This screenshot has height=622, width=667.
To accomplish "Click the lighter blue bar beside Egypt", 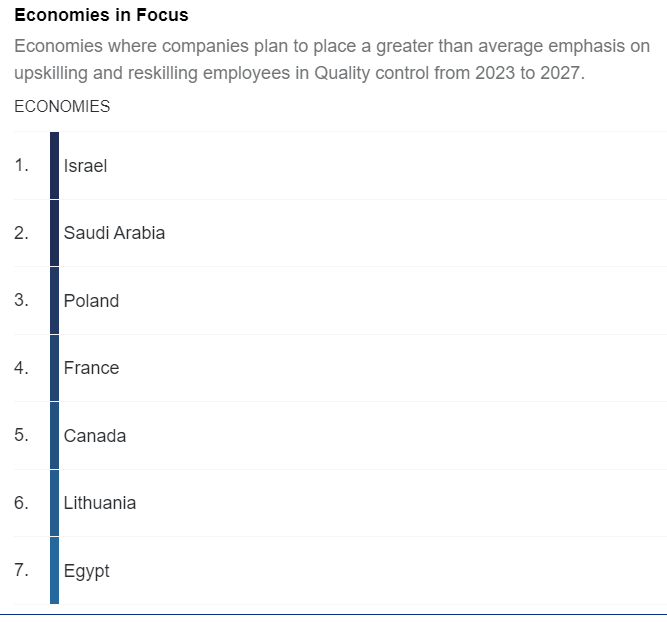I will tap(55, 571).
